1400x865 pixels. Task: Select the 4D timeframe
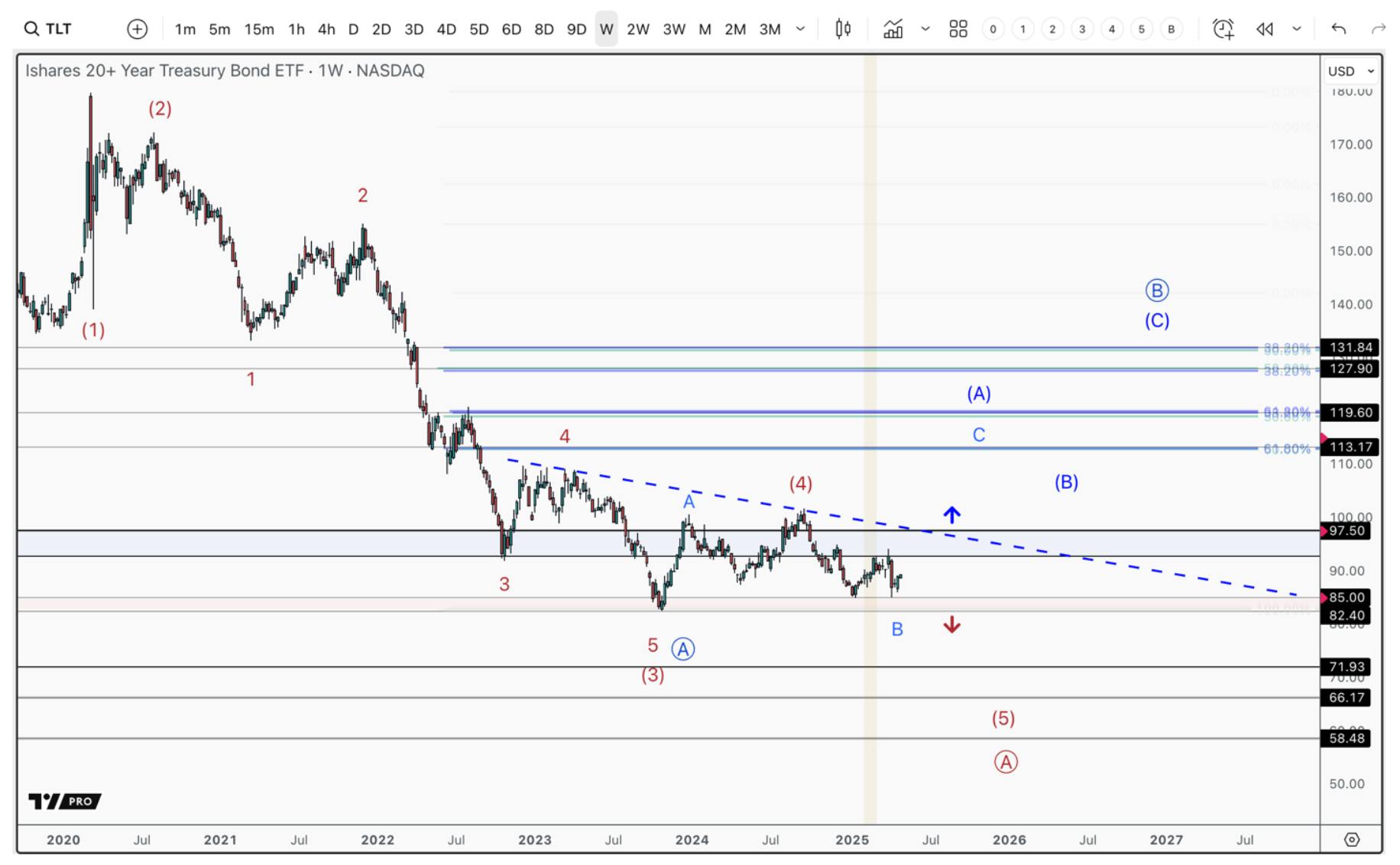tap(446, 29)
